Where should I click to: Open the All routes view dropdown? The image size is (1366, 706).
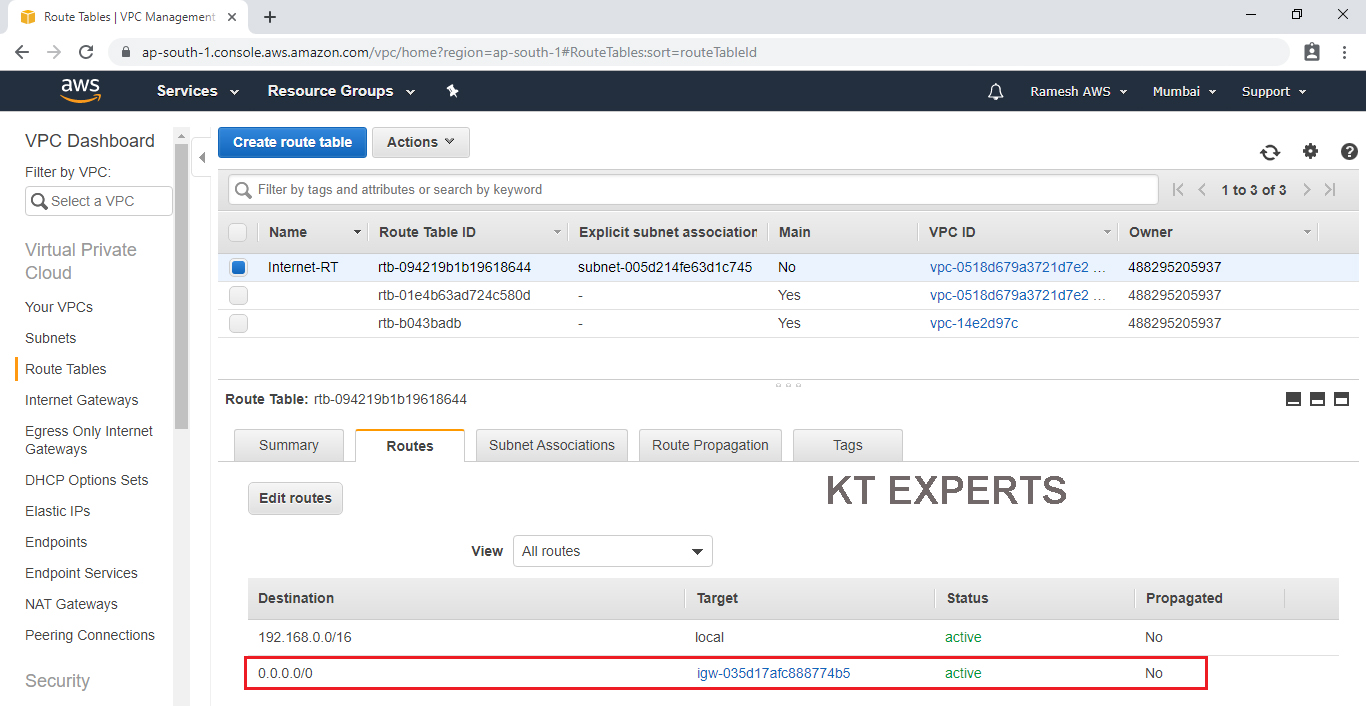[612, 551]
